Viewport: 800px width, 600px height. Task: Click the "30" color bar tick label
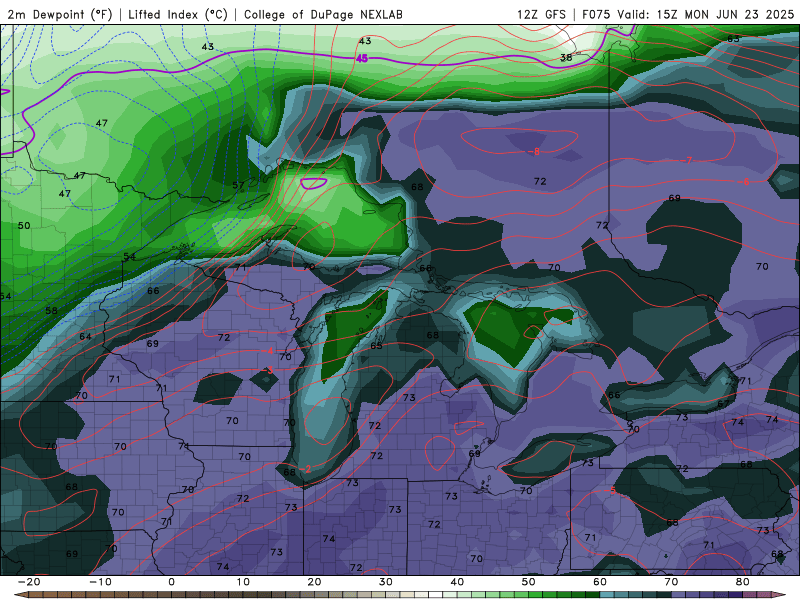click(386, 582)
